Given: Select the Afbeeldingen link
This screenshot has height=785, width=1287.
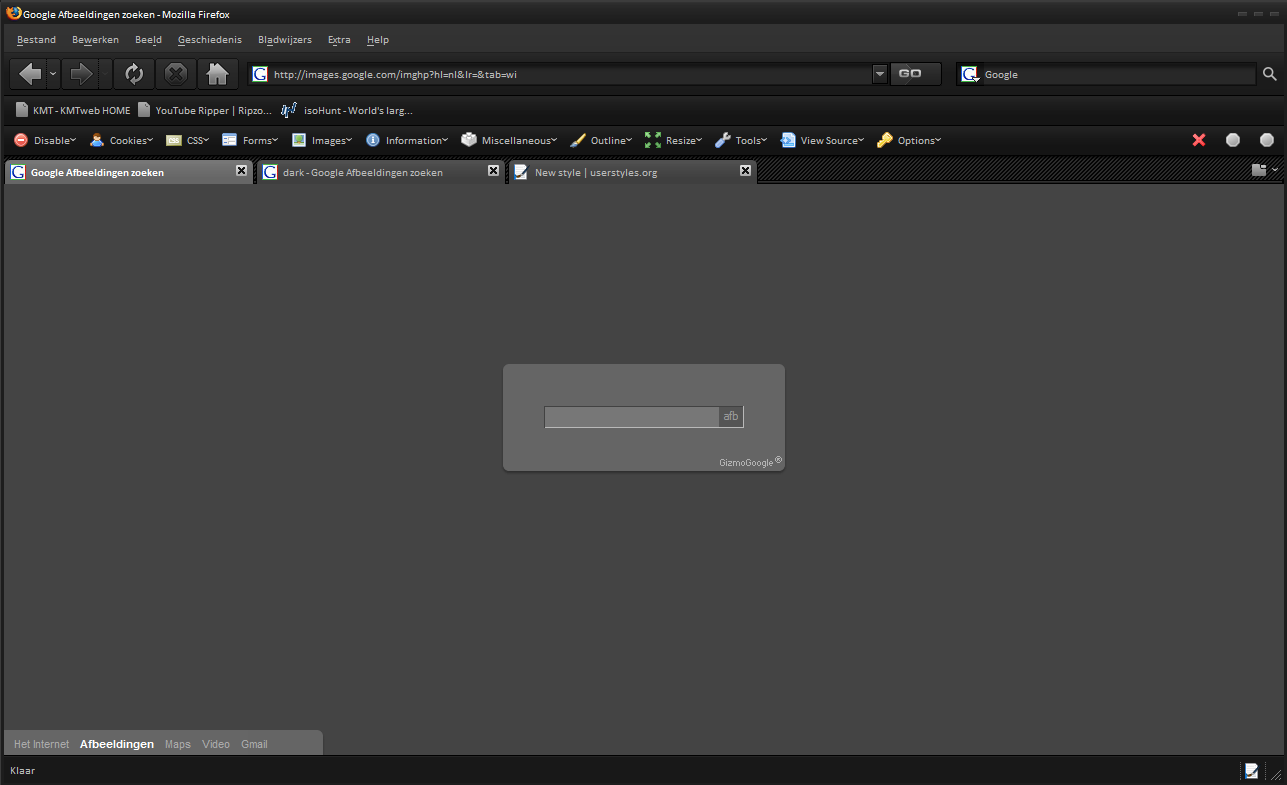Looking at the screenshot, I should 117,745.
